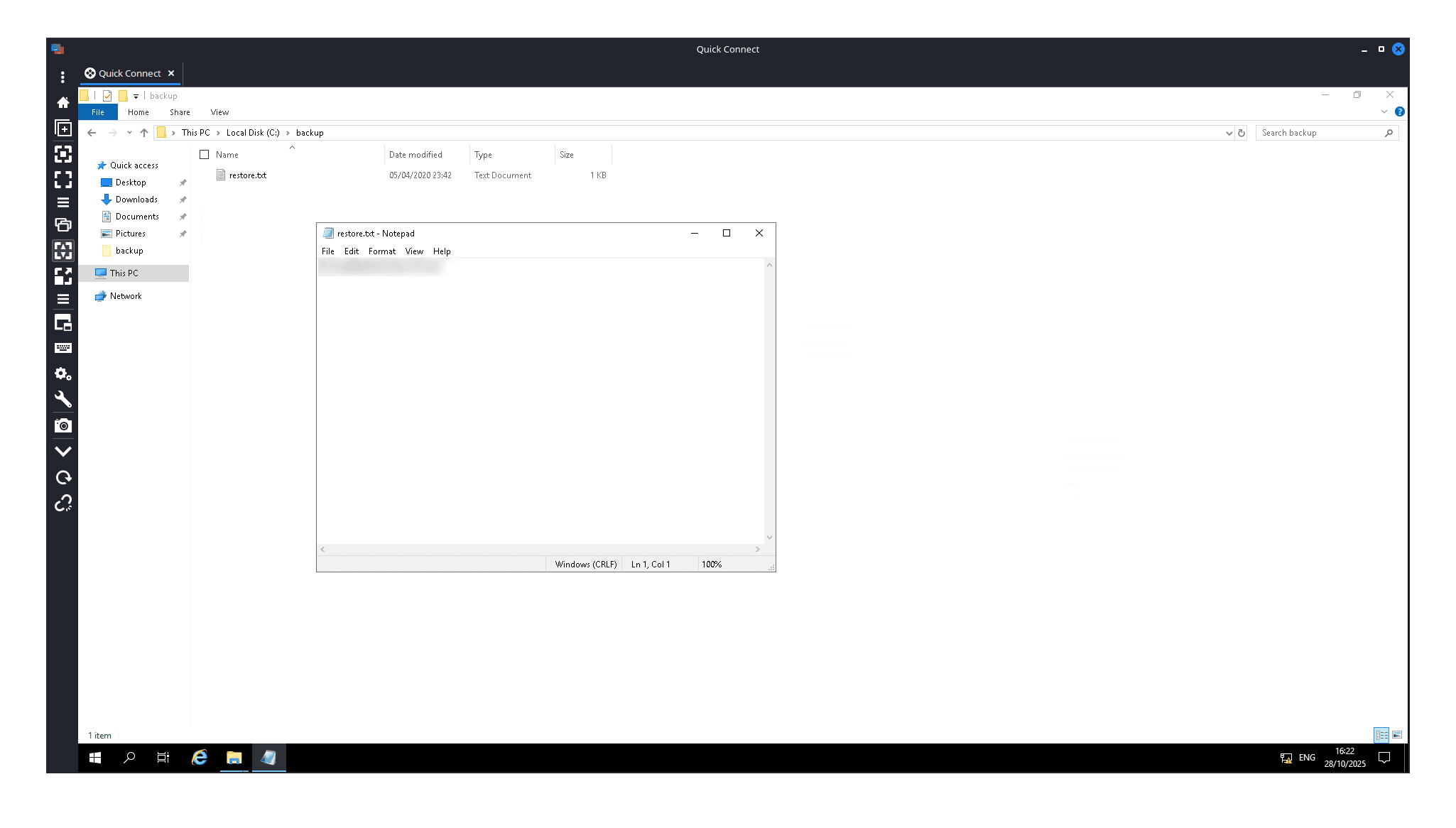The height and width of the screenshot is (828, 1456).
Task: Open Internet Explorer from the taskbar
Action: point(200,758)
